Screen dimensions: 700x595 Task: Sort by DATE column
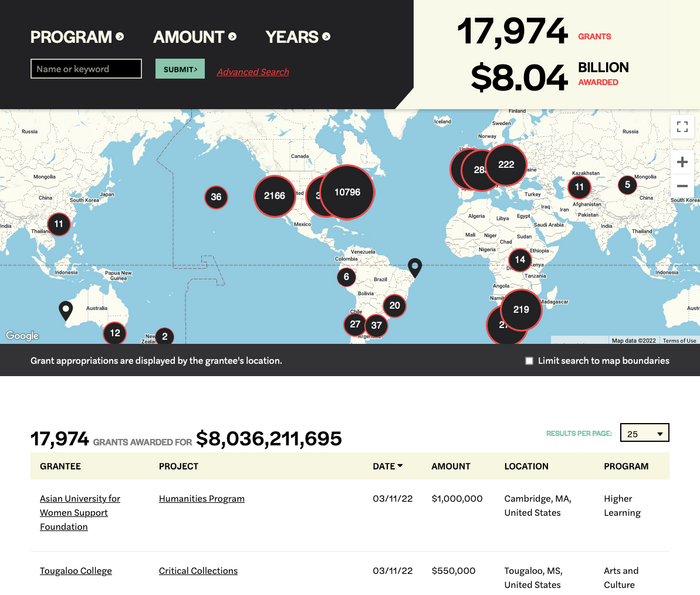coord(388,466)
